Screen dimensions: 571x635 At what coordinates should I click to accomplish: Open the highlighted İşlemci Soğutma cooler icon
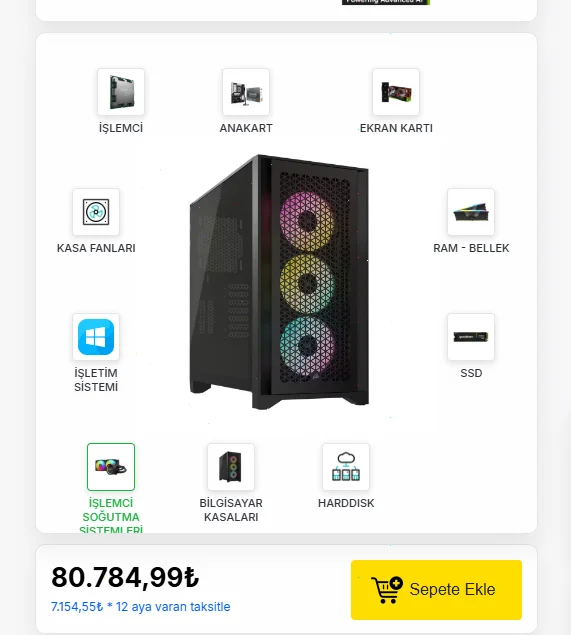pos(111,467)
